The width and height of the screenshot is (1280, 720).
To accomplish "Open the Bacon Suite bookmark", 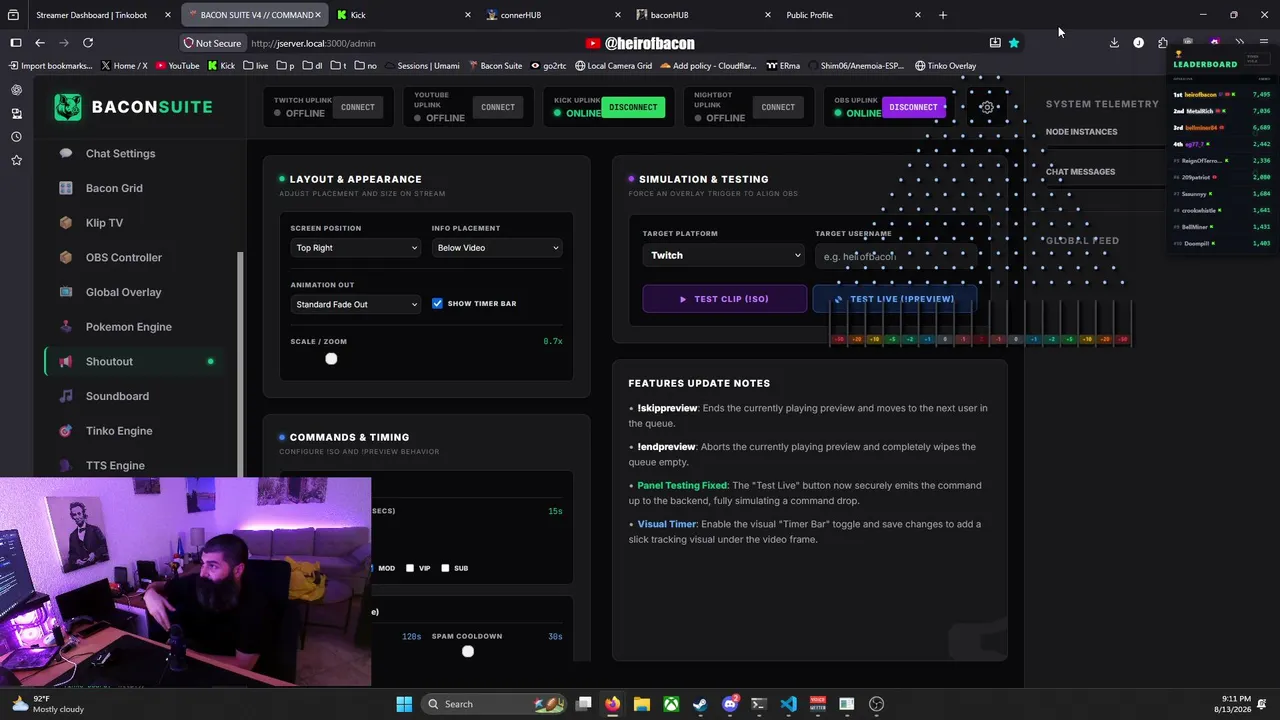I will [495, 66].
